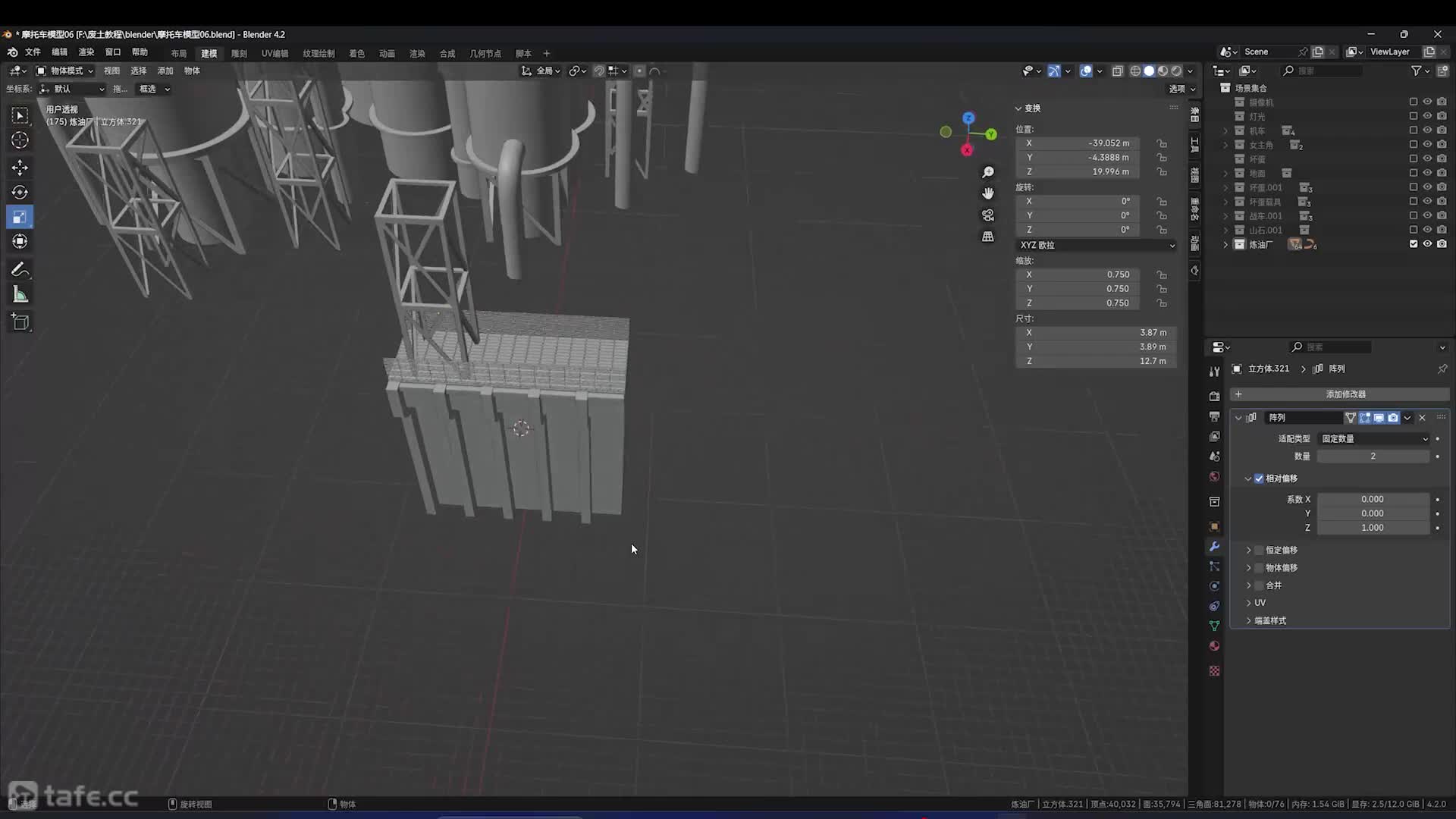Switch to the UV编辑 workspace tab

(275, 54)
